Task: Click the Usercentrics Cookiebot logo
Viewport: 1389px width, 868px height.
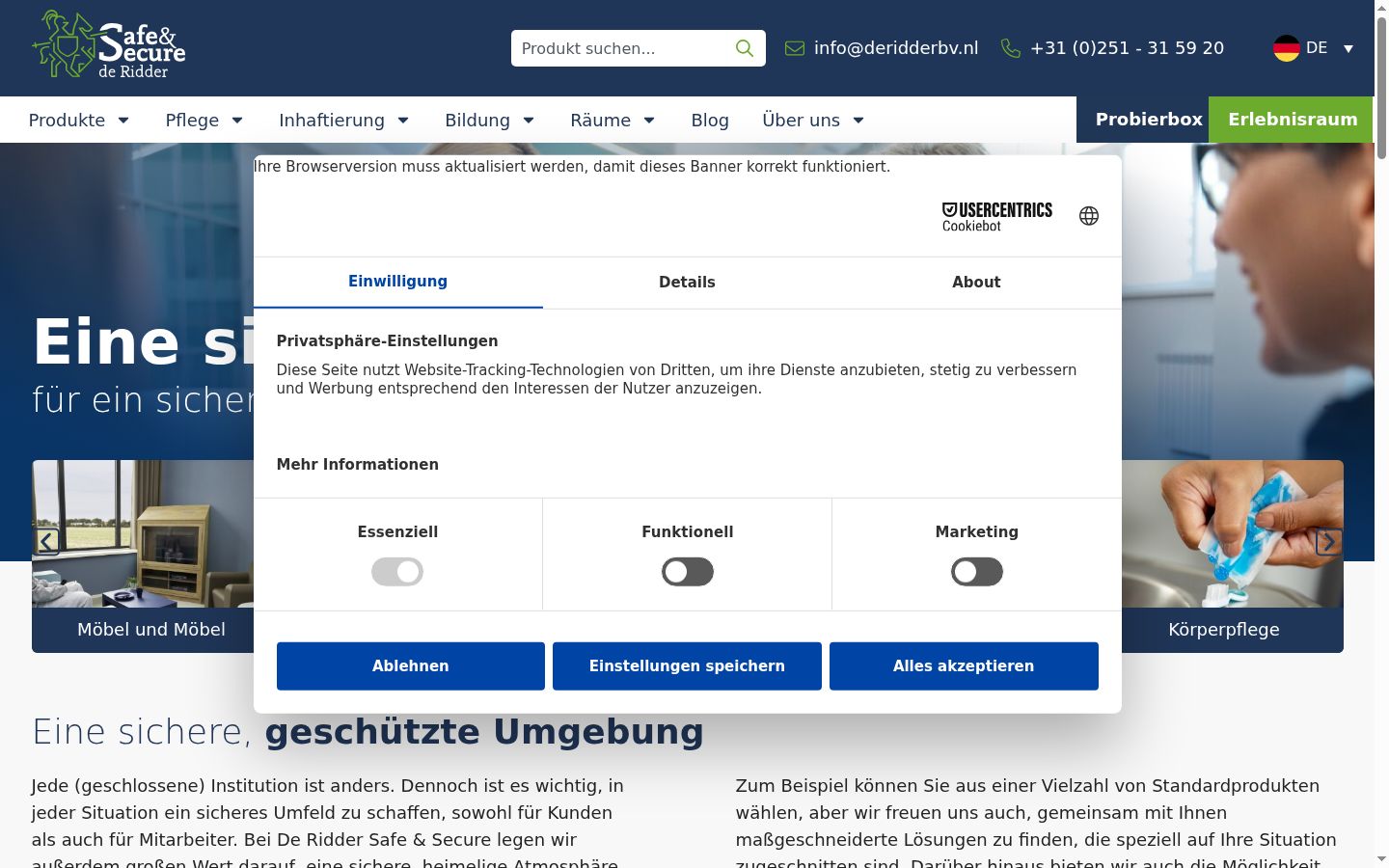Action: [997, 217]
